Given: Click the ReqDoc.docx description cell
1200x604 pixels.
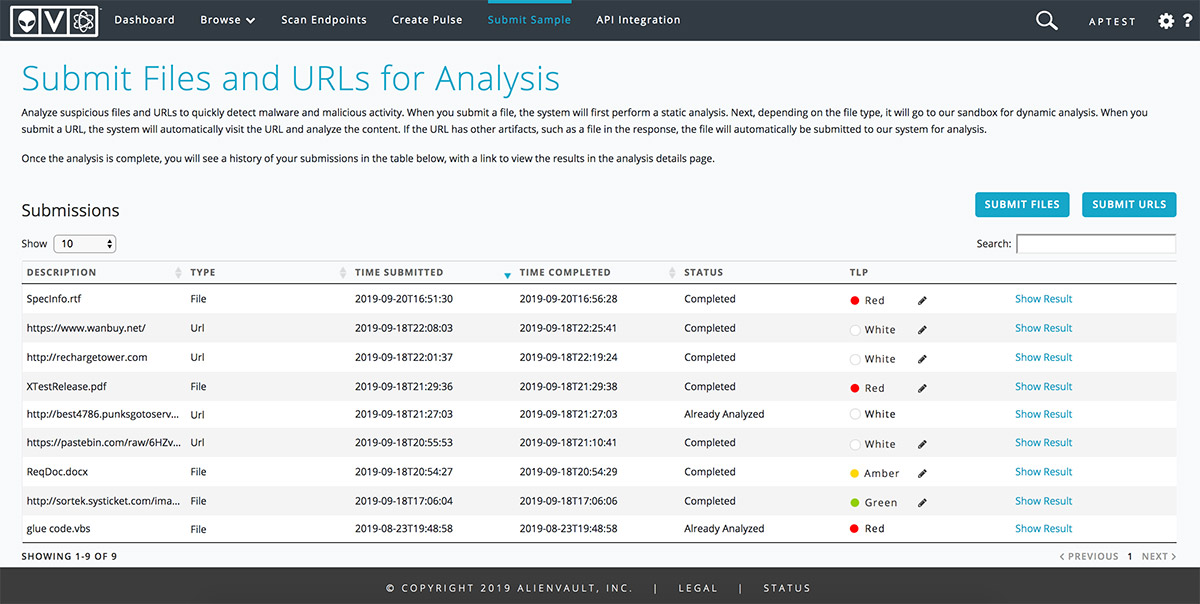Looking at the screenshot, I should (x=58, y=472).
